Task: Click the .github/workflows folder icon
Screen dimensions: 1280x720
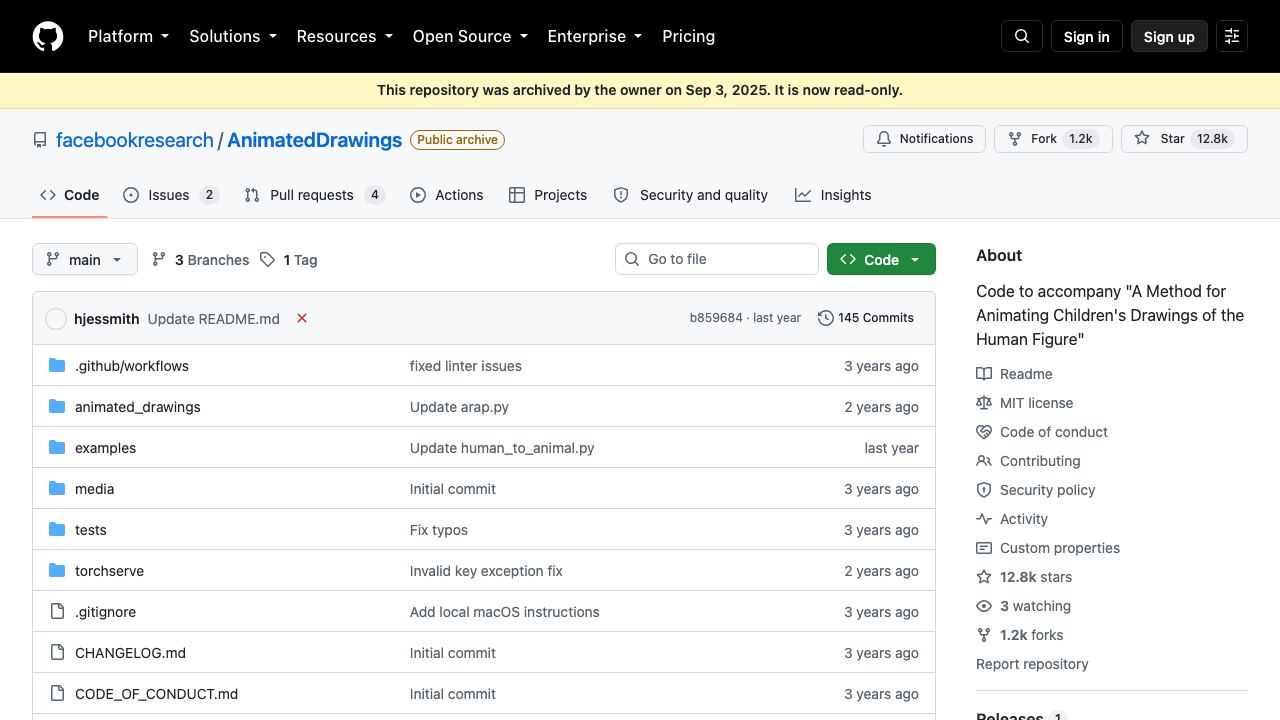Action: click(57, 366)
